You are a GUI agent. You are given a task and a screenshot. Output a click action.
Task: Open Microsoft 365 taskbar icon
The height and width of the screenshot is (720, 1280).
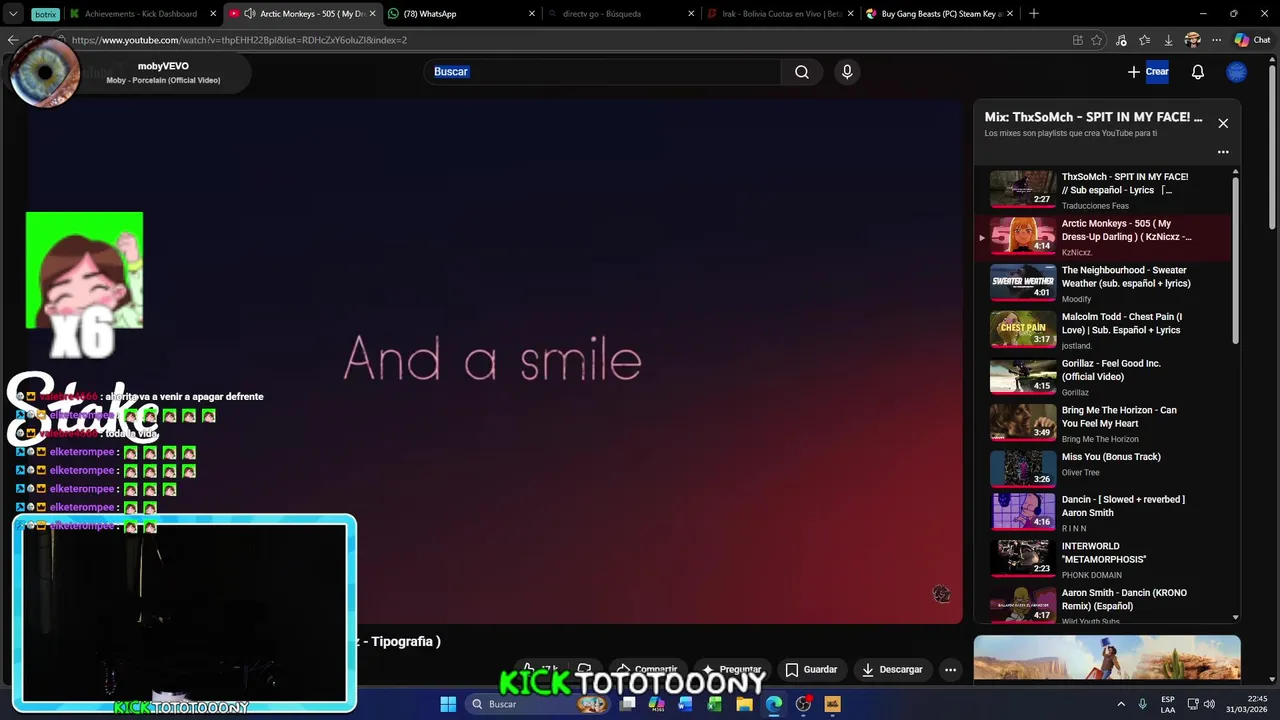click(657, 704)
